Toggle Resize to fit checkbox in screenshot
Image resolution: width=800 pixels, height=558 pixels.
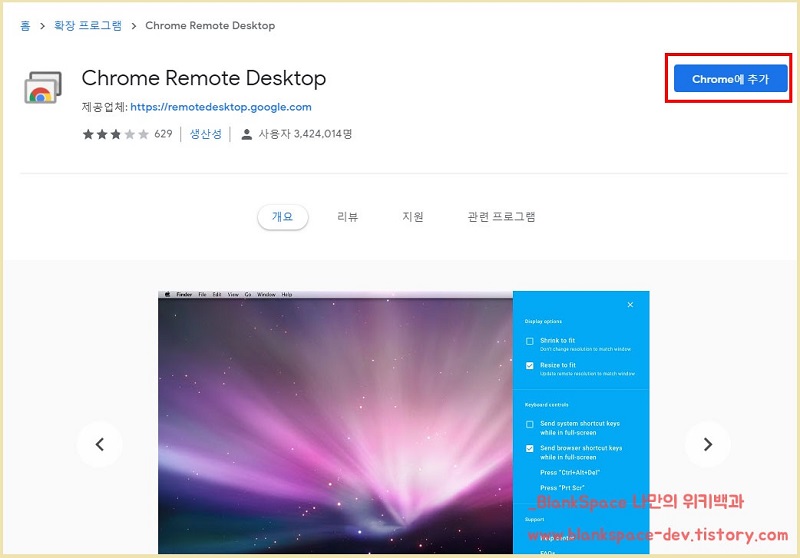pyautogui.click(x=530, y=366)
